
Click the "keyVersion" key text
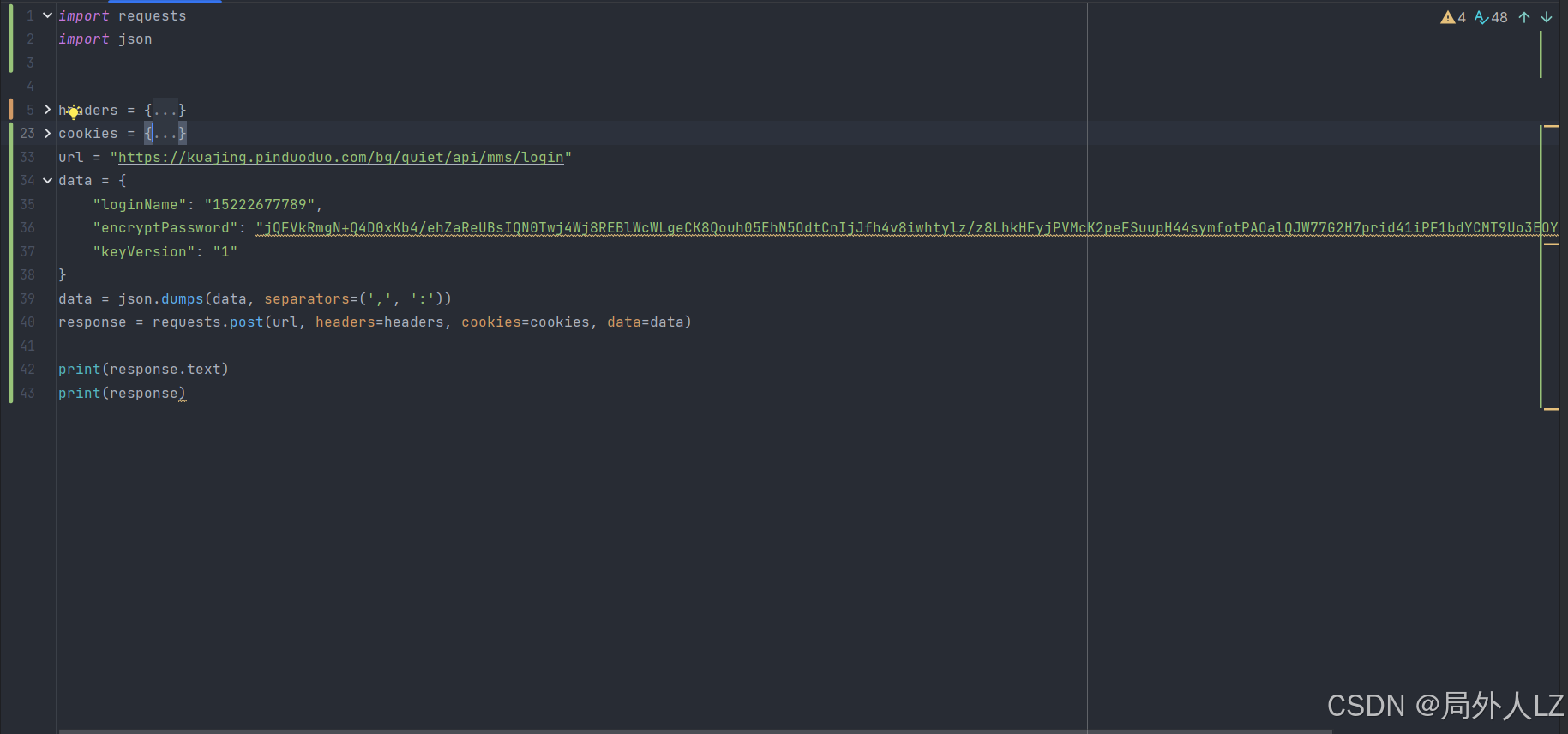[x=144, y=251]
